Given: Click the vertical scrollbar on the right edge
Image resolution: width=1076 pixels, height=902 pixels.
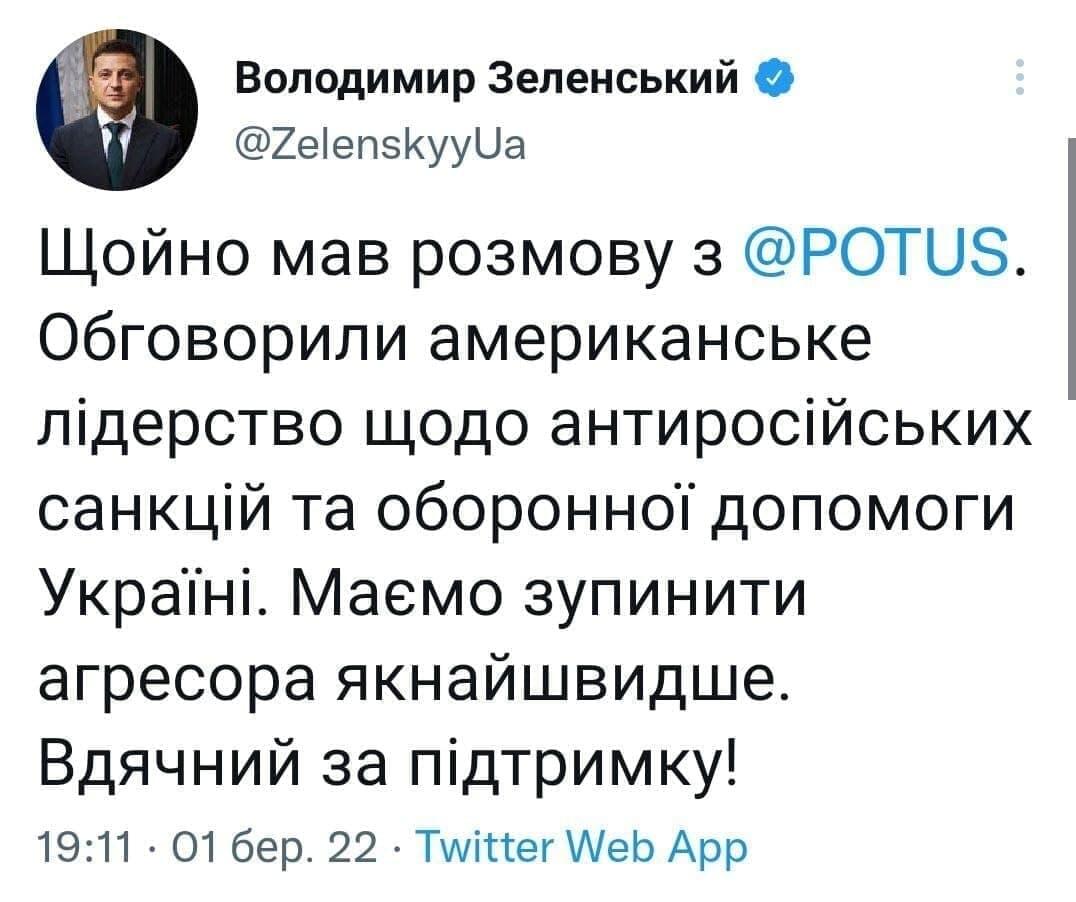Looking at the screenshot, I should coord(1071,268).
